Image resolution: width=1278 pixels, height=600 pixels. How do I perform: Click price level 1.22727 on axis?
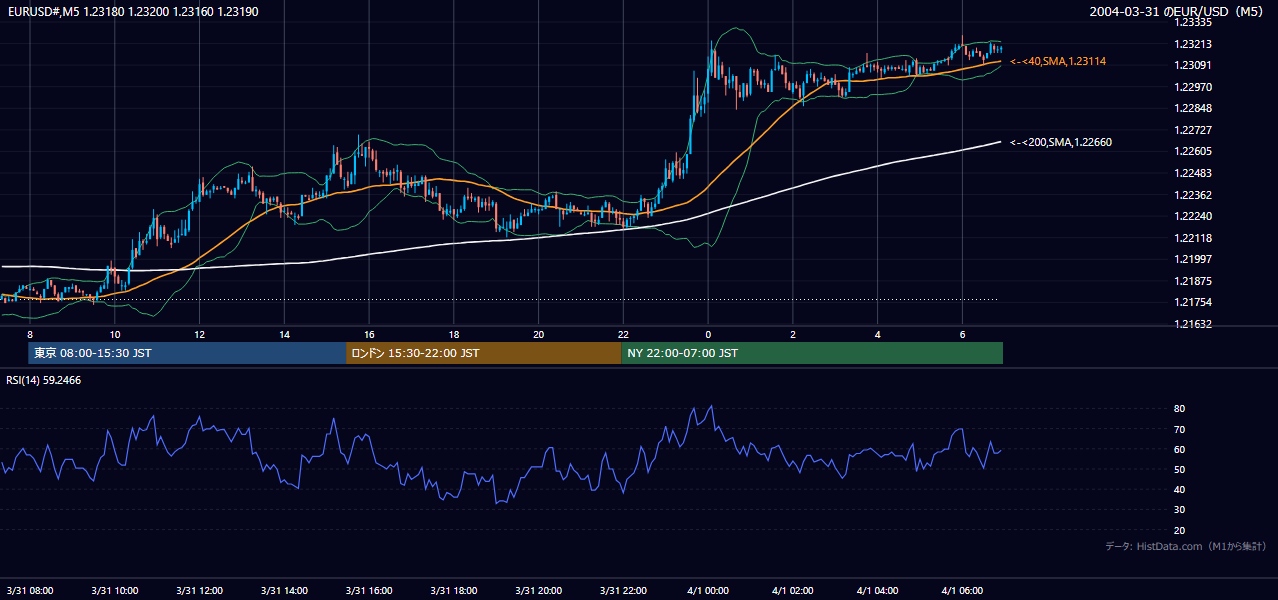1193,130
